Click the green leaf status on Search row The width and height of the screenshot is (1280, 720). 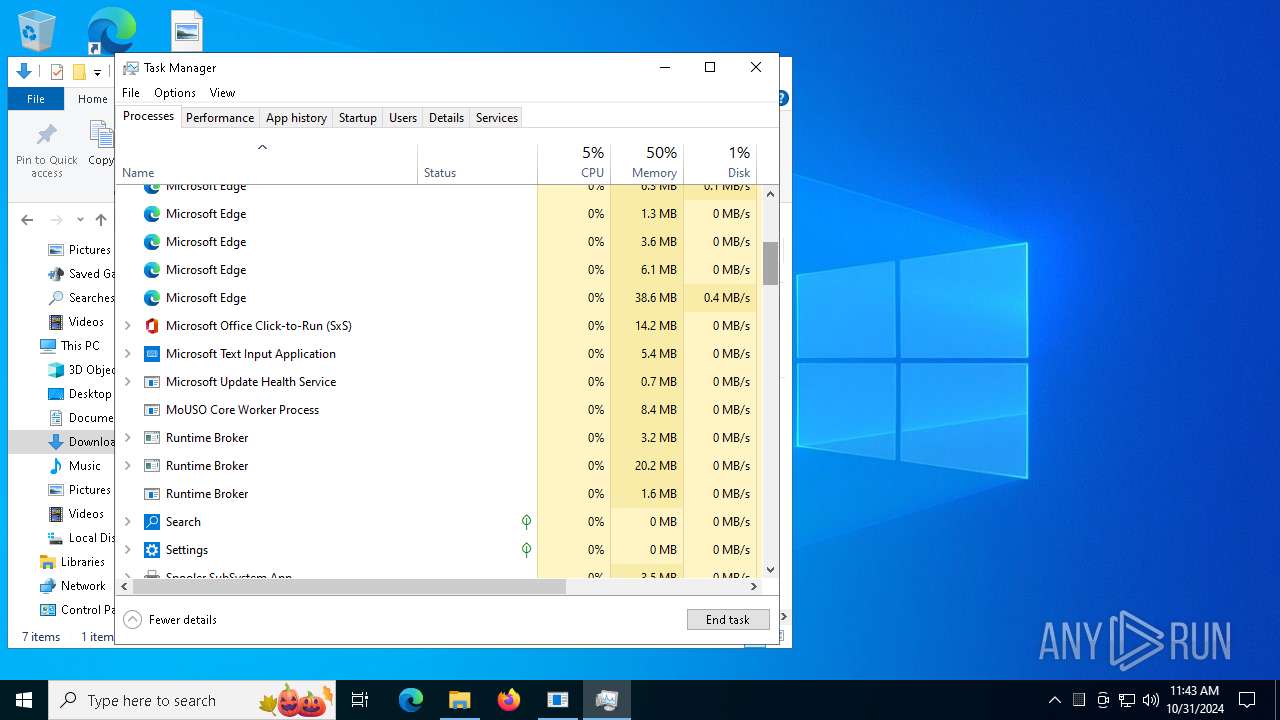click(x=526, y=522)
